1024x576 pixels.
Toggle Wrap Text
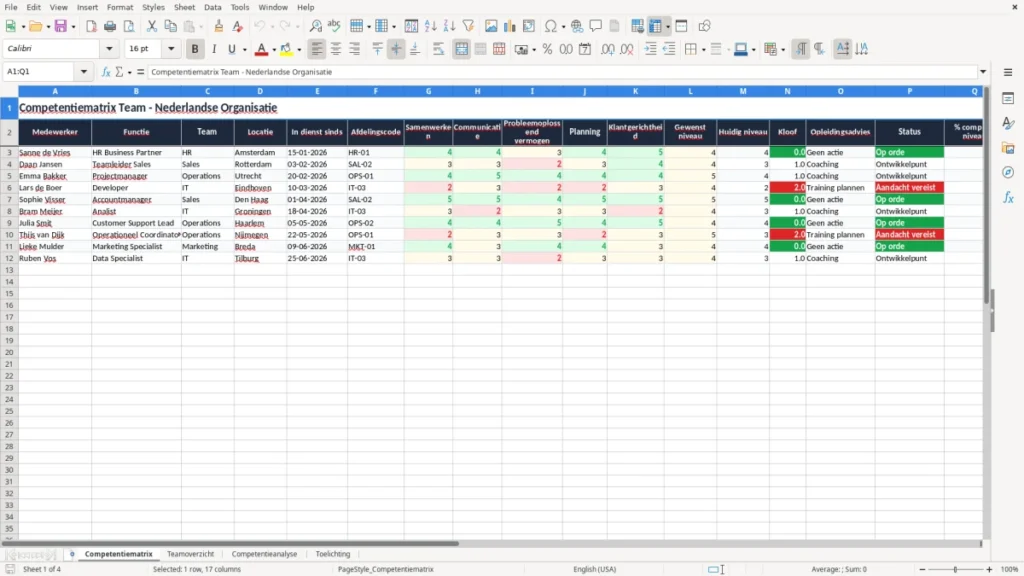(438, 49)
